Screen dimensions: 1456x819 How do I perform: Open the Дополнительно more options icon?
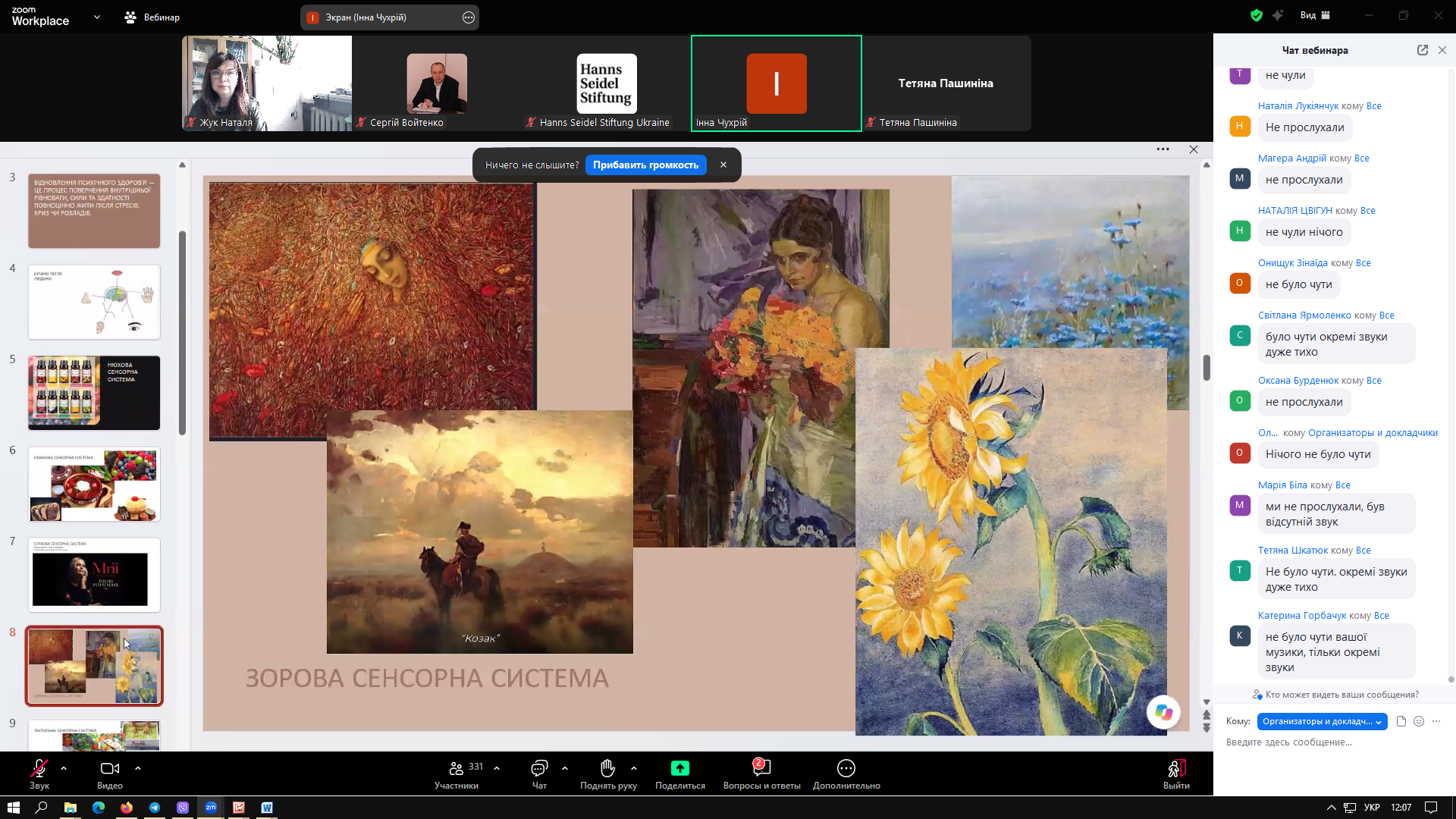(x=846, y=768)
